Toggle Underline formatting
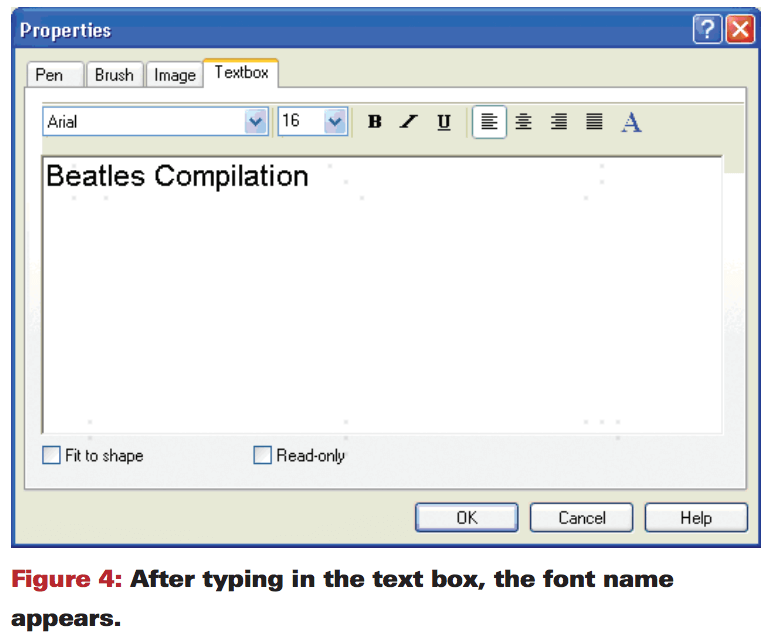Screen dimensions: 774x636 [x=444, y=121]
